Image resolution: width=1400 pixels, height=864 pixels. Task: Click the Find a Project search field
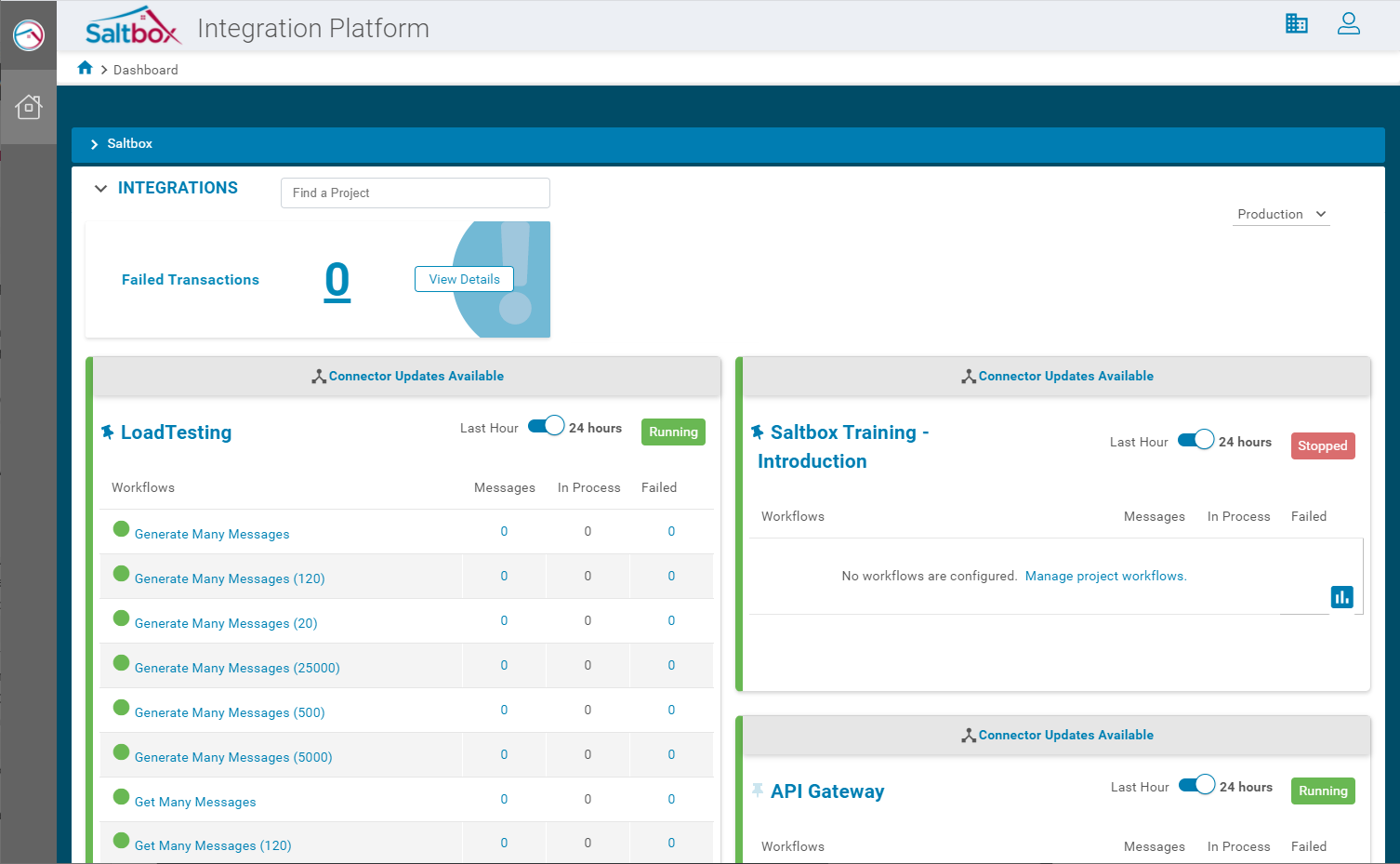tap(415, 193)
